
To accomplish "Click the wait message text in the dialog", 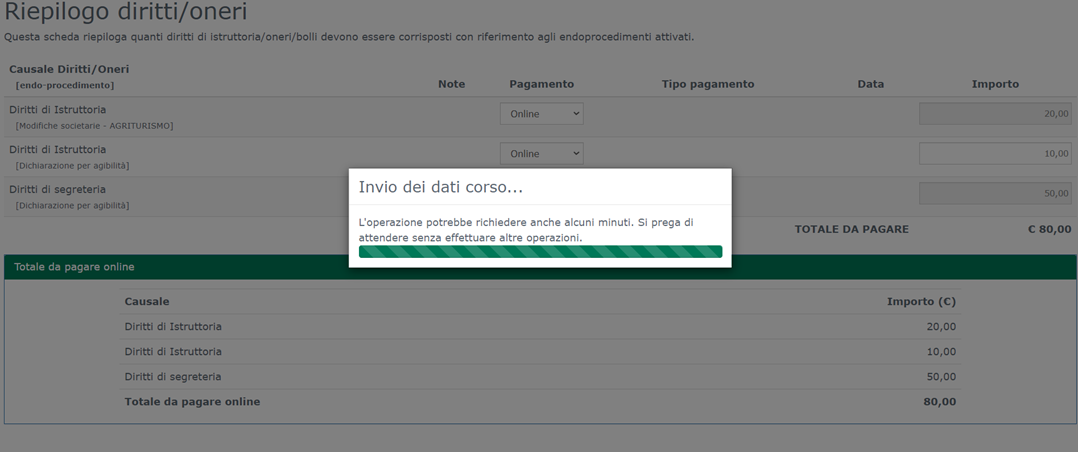I will click(525, 229).
